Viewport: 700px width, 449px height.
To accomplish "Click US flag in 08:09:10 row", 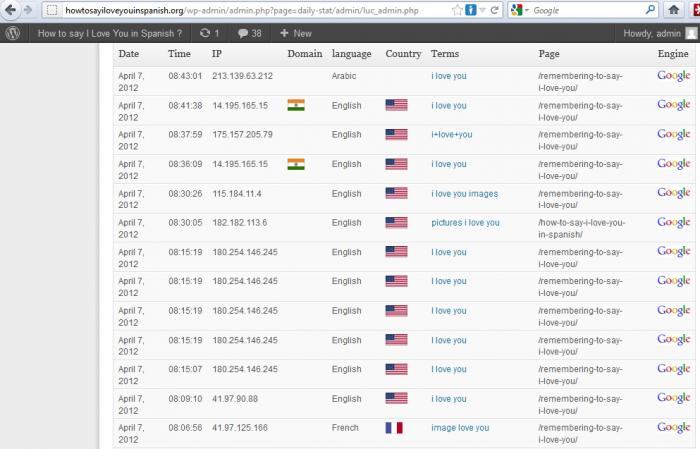I will coord(396,398).
